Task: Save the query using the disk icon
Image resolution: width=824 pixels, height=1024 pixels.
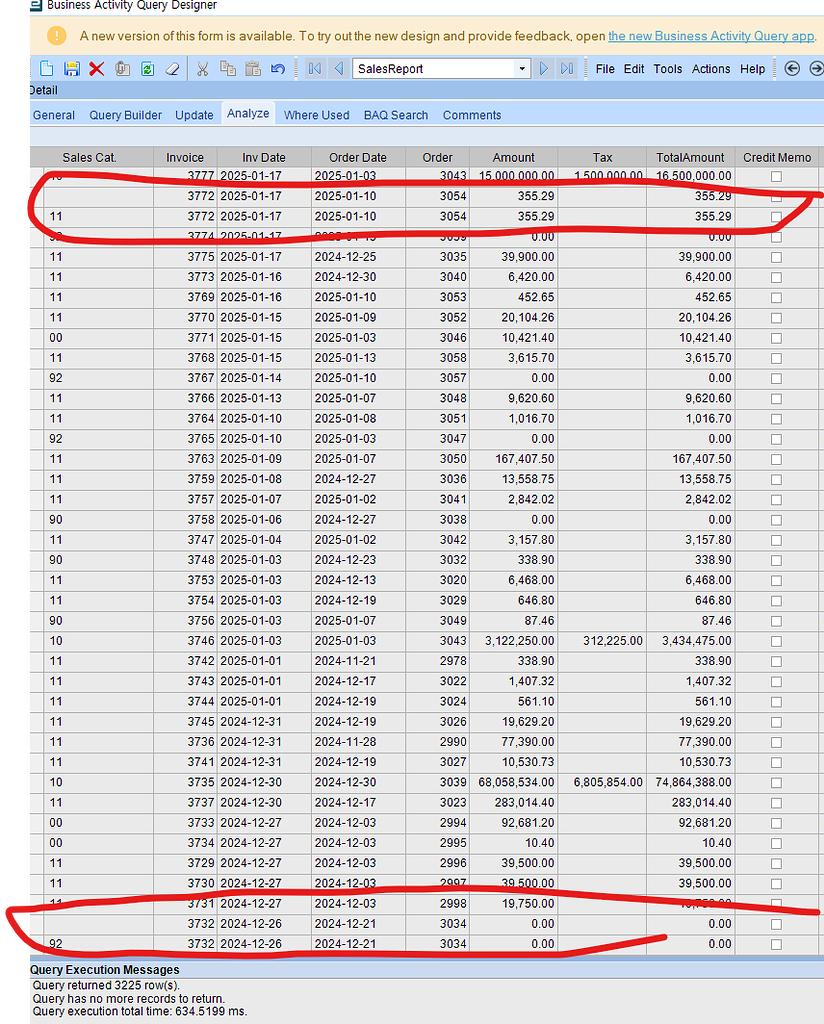Action: click(x=71, y=68)
